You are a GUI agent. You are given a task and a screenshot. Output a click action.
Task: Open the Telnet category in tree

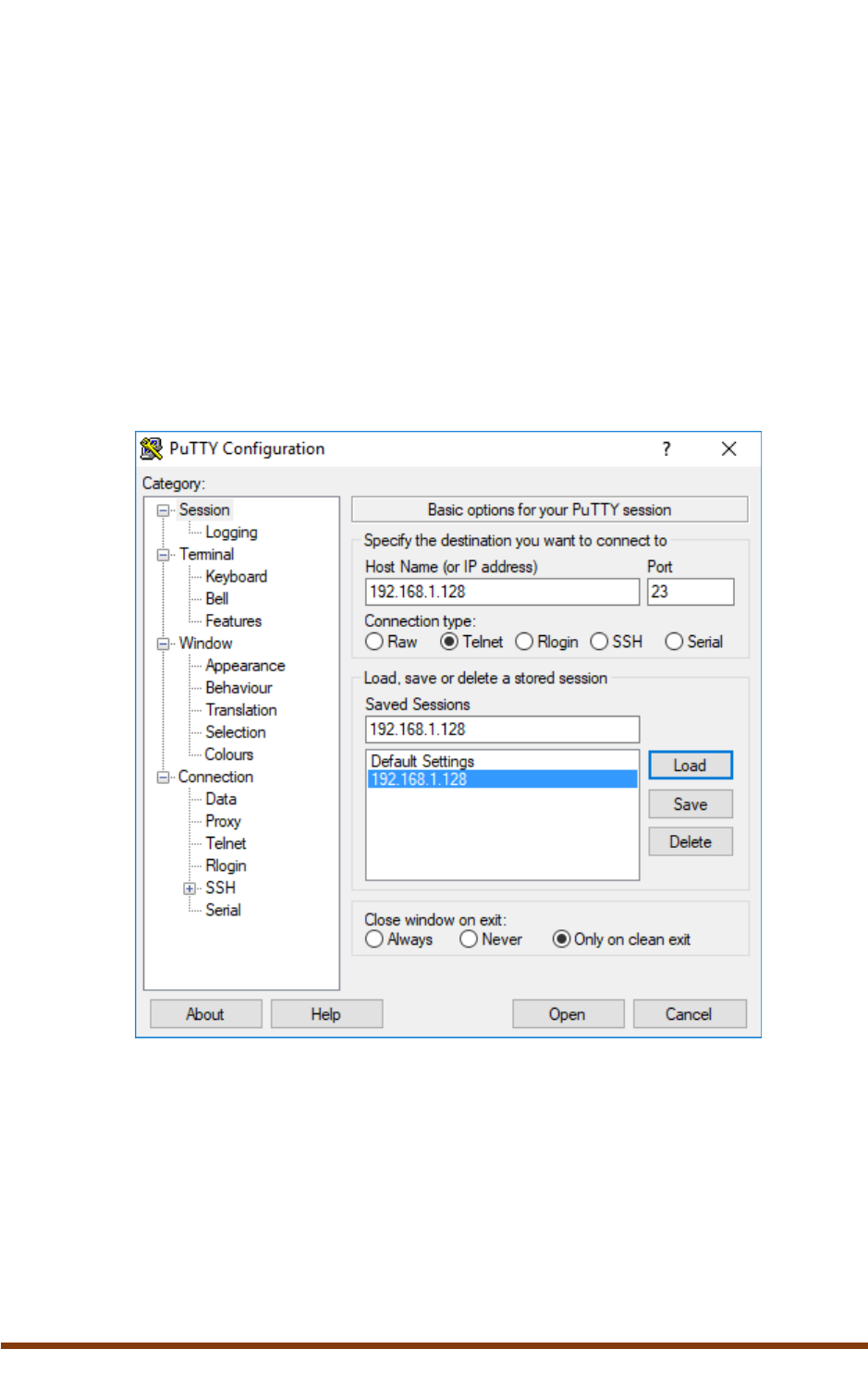click(226, 843)
